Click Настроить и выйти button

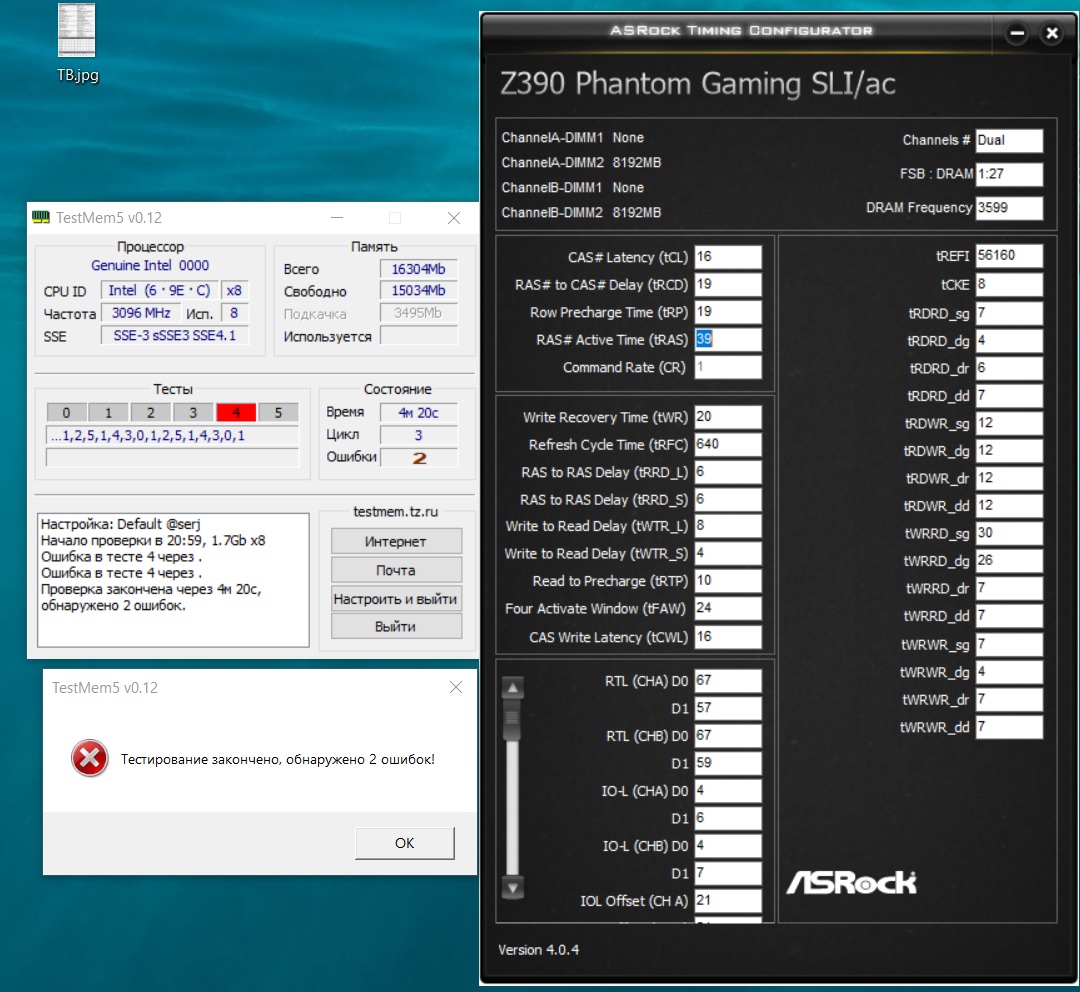(x=396, y=599)
